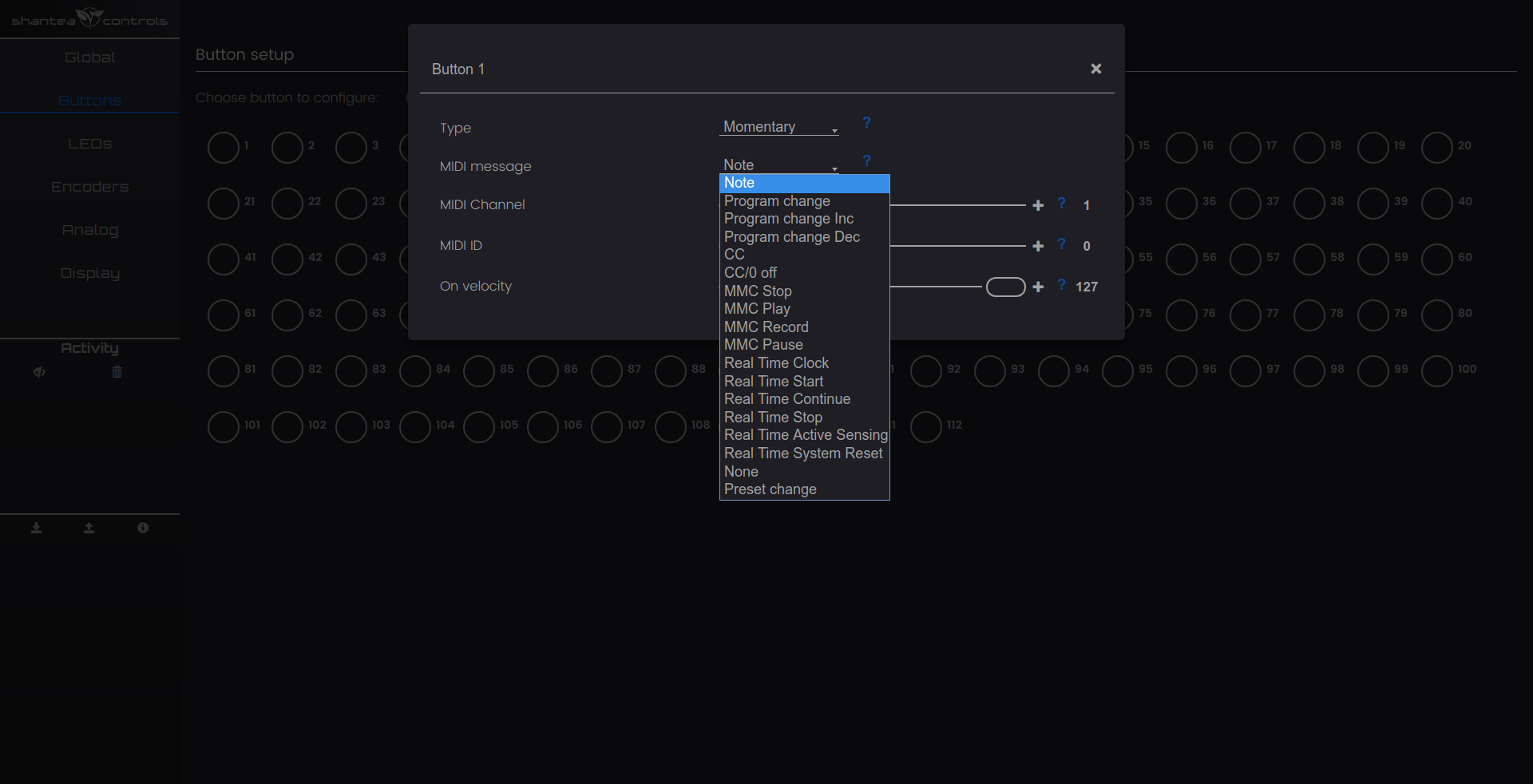Image resolution: width=1533 pixels, height=784 pixels.
Task: Expand the Type Momentary dropdown
Action: [x=779, y=127]
